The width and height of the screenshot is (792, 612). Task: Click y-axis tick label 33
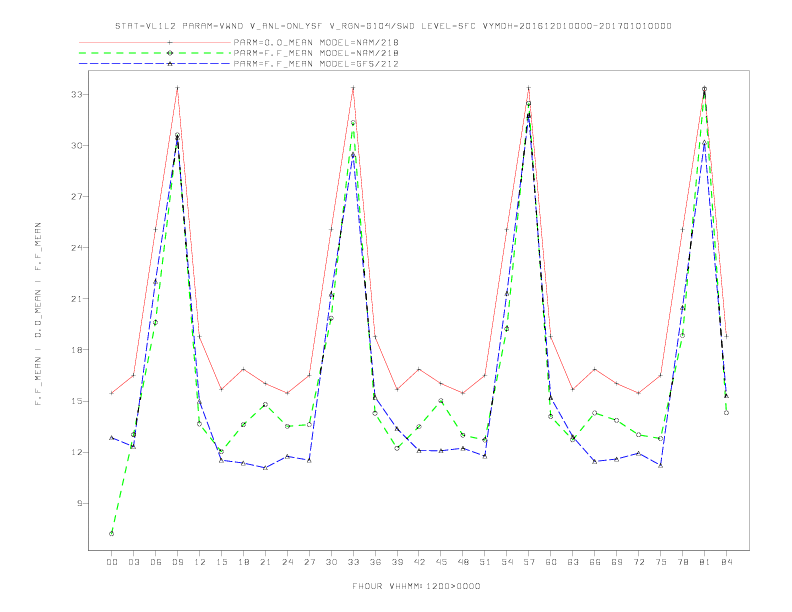click(x=76, y=94)
